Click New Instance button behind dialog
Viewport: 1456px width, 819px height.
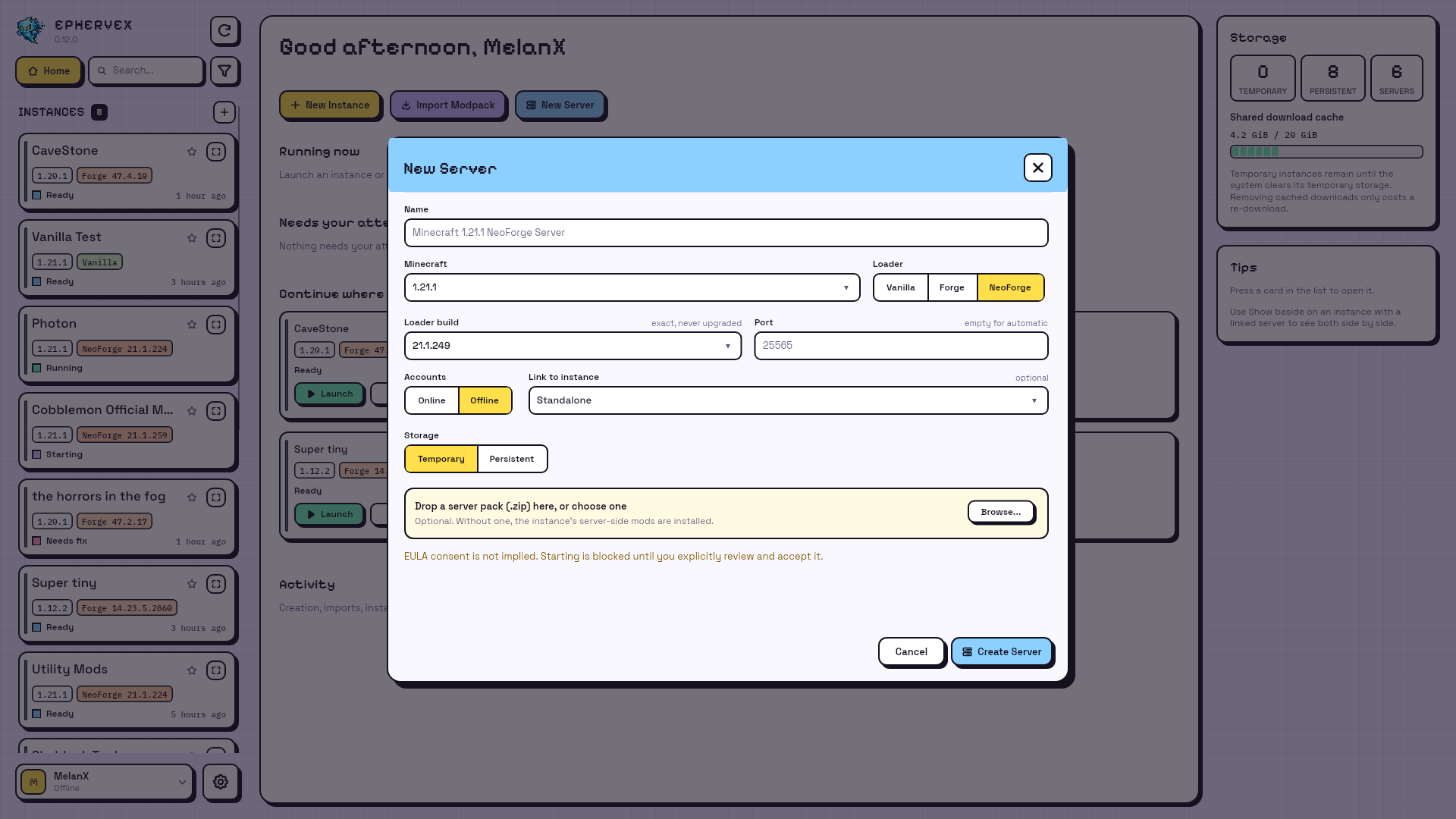point(330,105)
